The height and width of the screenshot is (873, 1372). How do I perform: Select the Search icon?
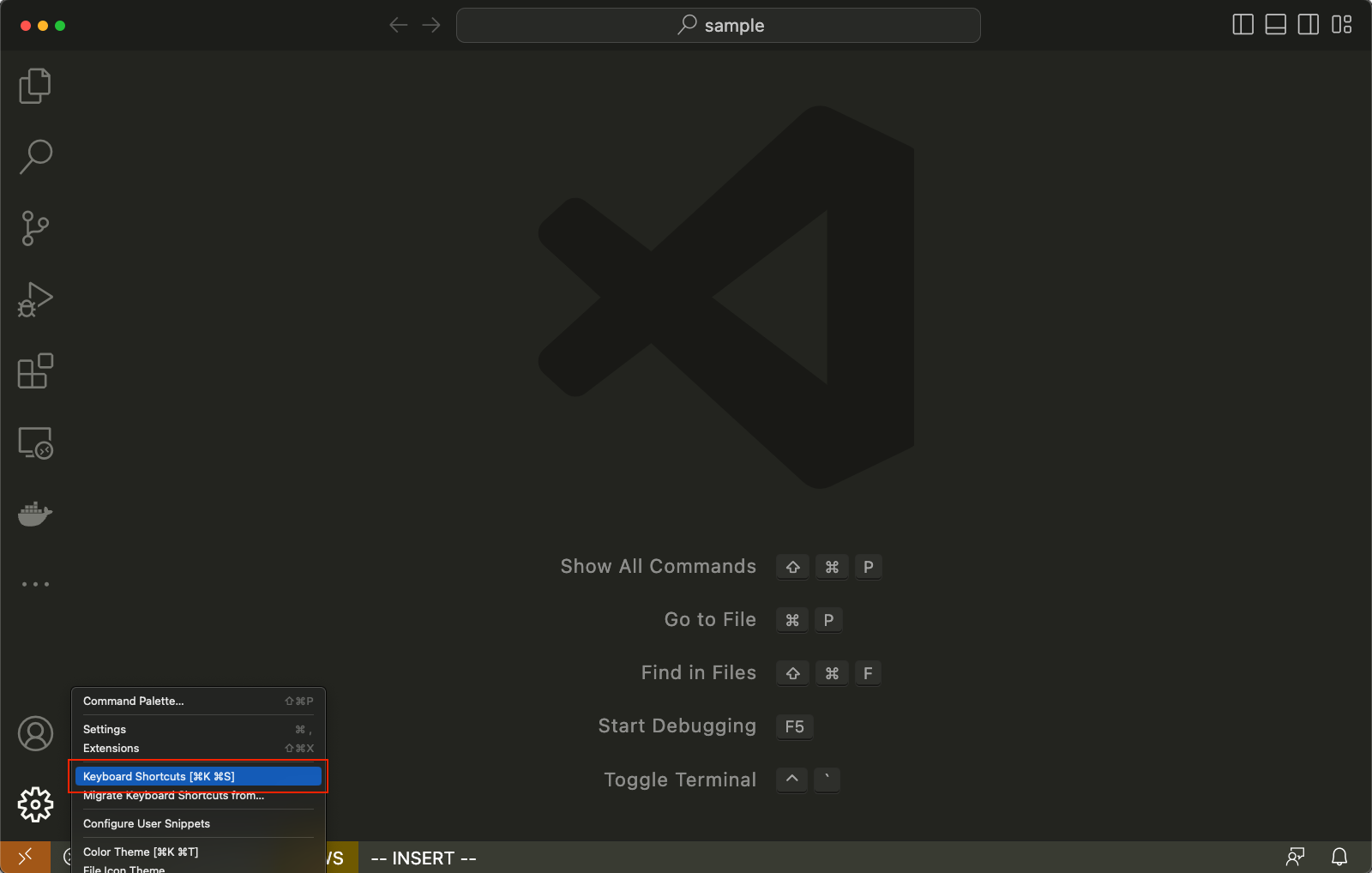pos(34,156)
